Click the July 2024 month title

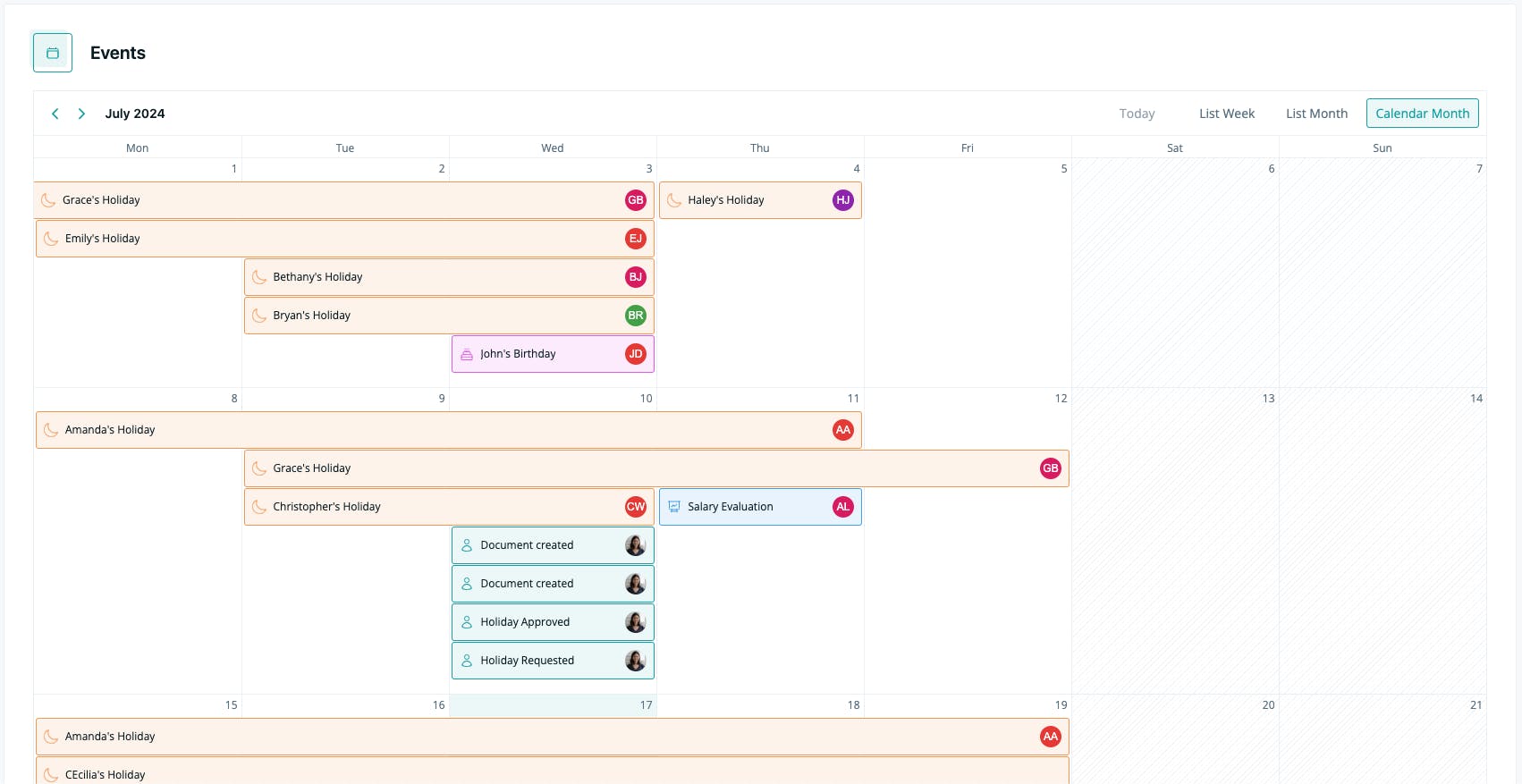tap(135, 114)
